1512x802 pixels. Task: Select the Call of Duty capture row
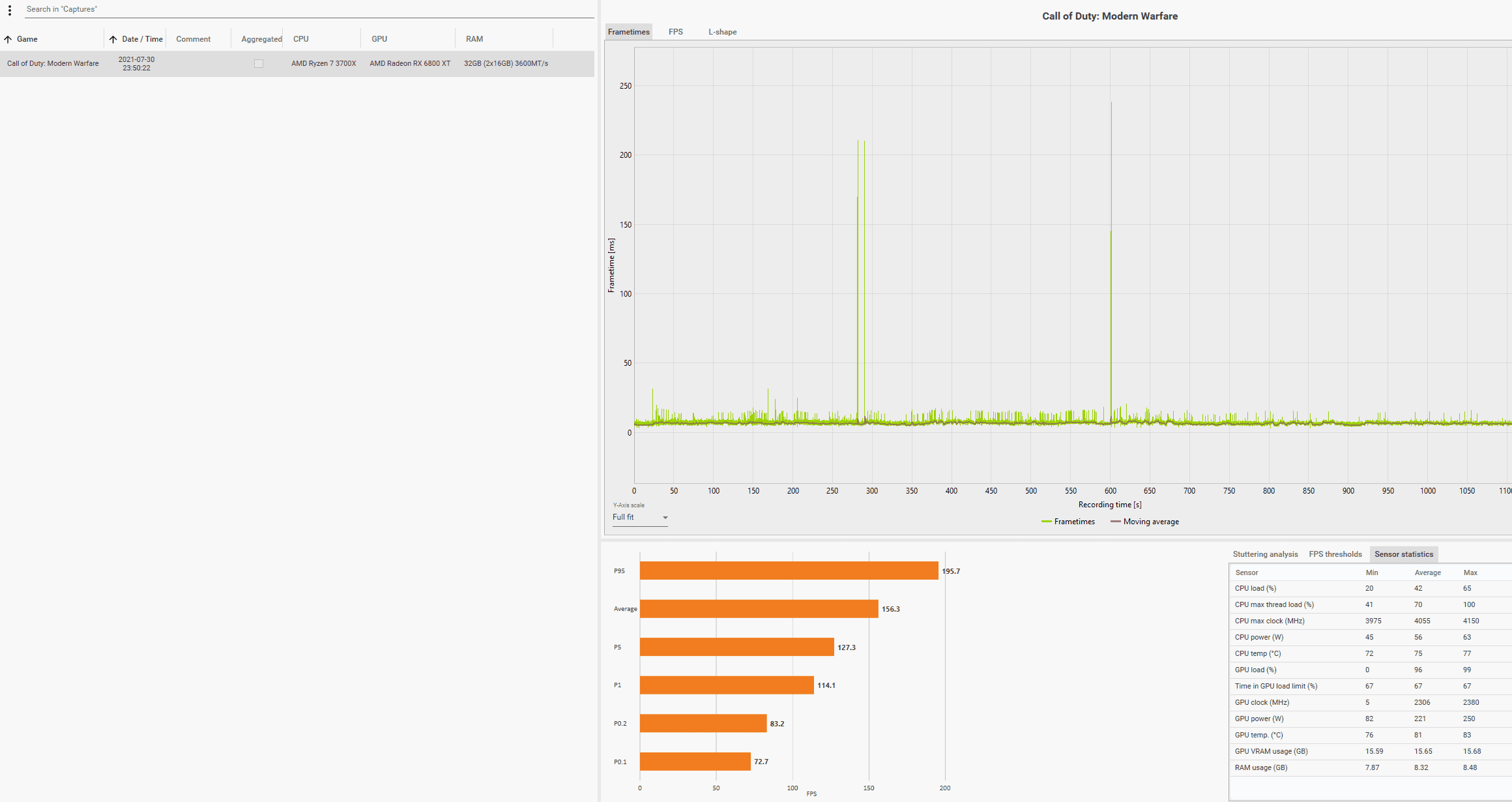tap(53, 64)
